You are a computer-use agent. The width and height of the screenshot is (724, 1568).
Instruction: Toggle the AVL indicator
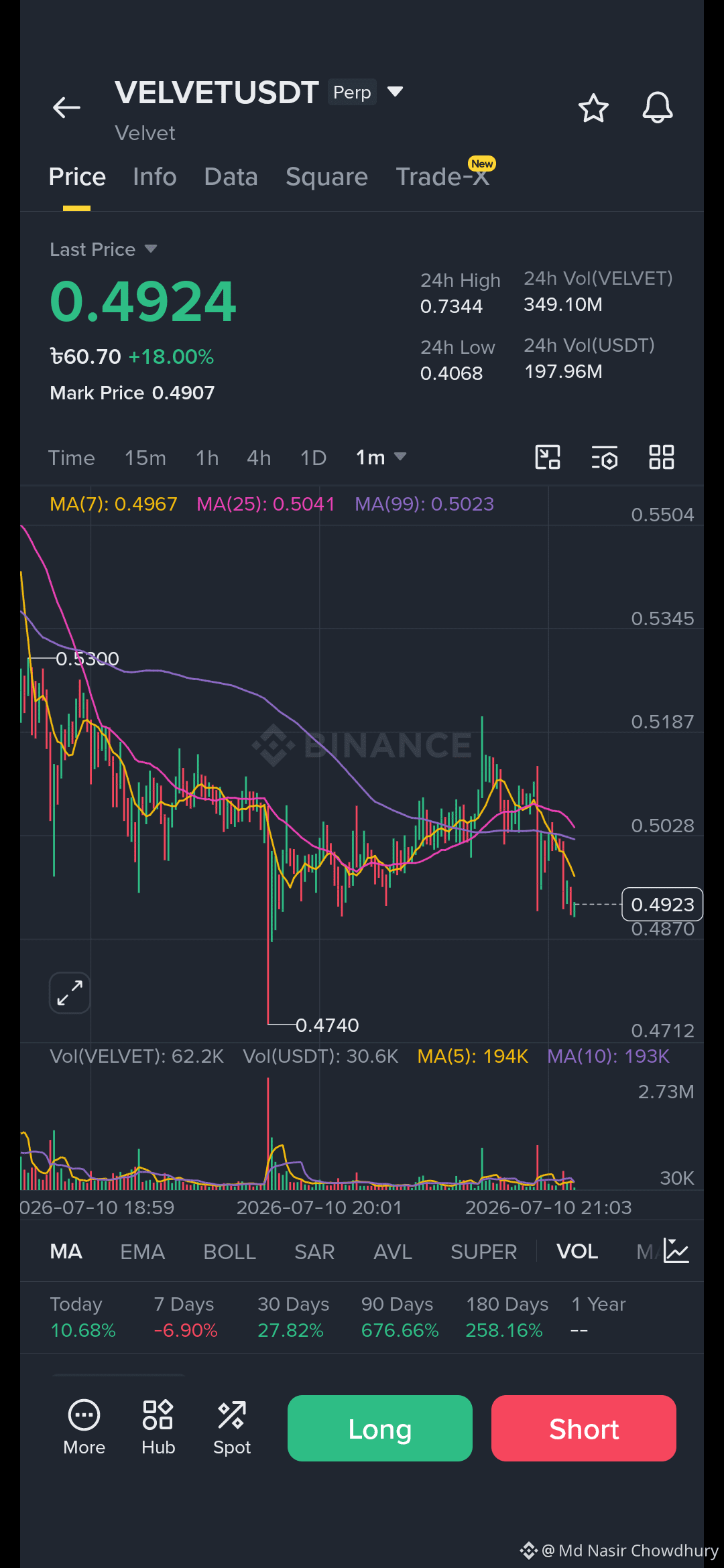tap(393, 1251)
